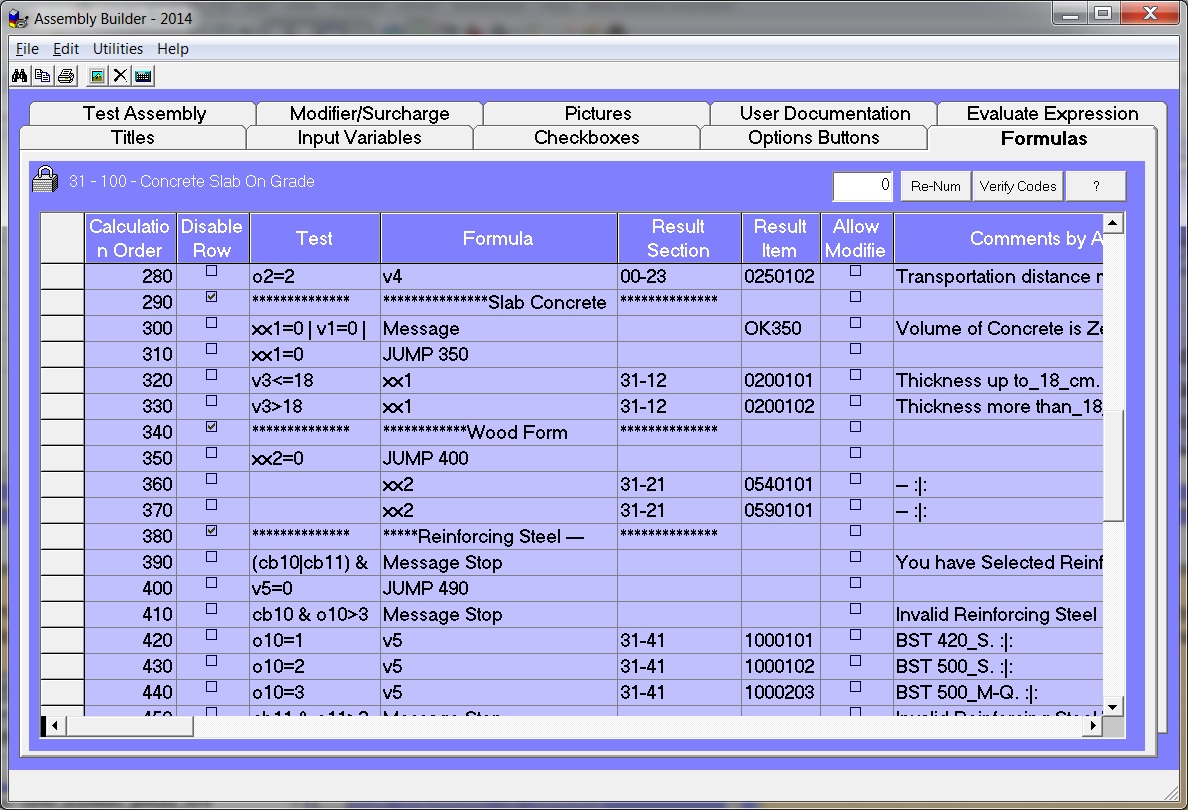Click the X delete toolbar icon

tap(120, 76)
